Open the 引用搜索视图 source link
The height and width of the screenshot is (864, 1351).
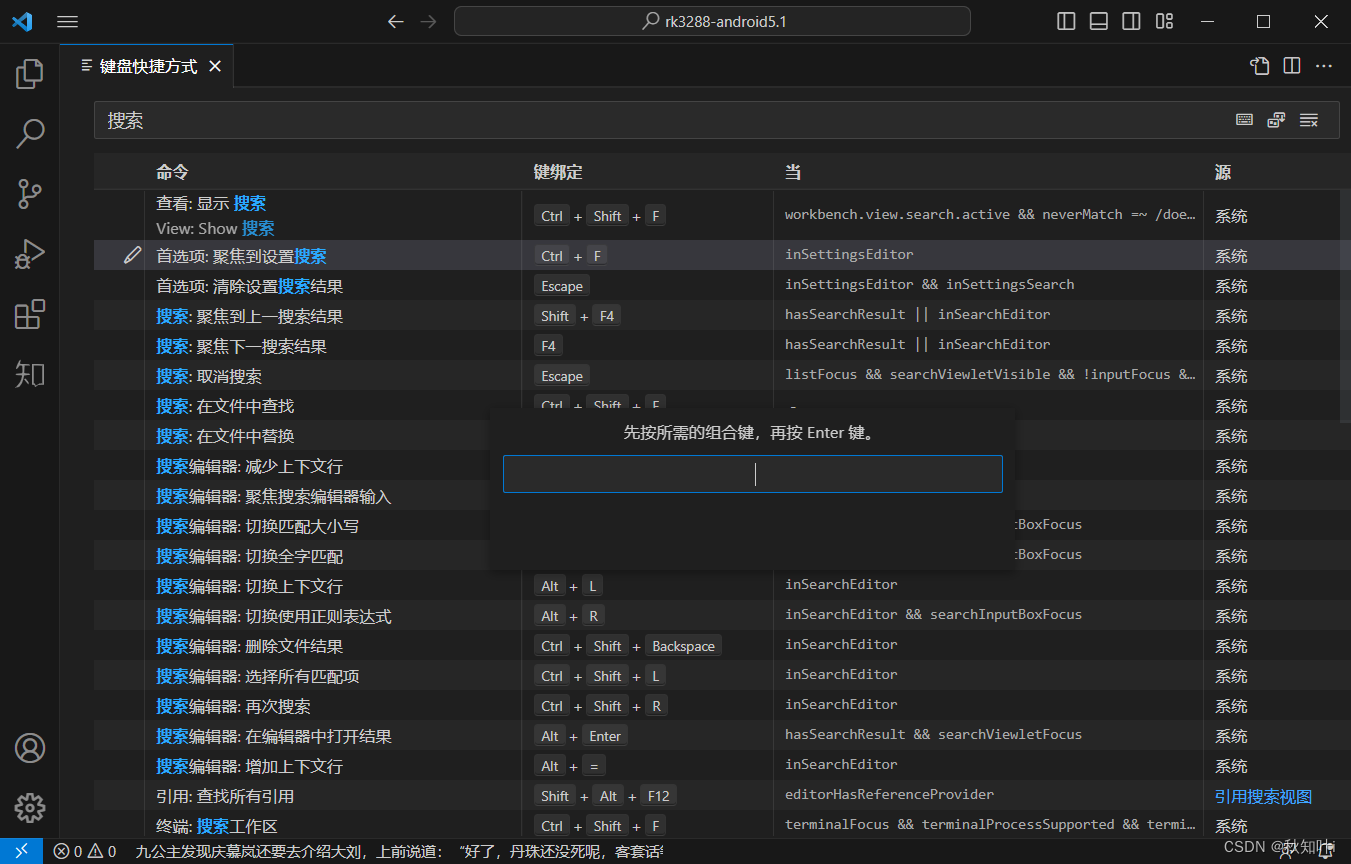tap(1263, 796)
